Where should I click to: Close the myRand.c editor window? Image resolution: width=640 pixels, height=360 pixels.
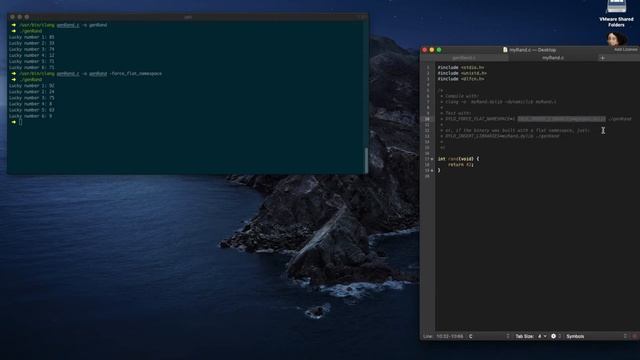tap(424, 50)
